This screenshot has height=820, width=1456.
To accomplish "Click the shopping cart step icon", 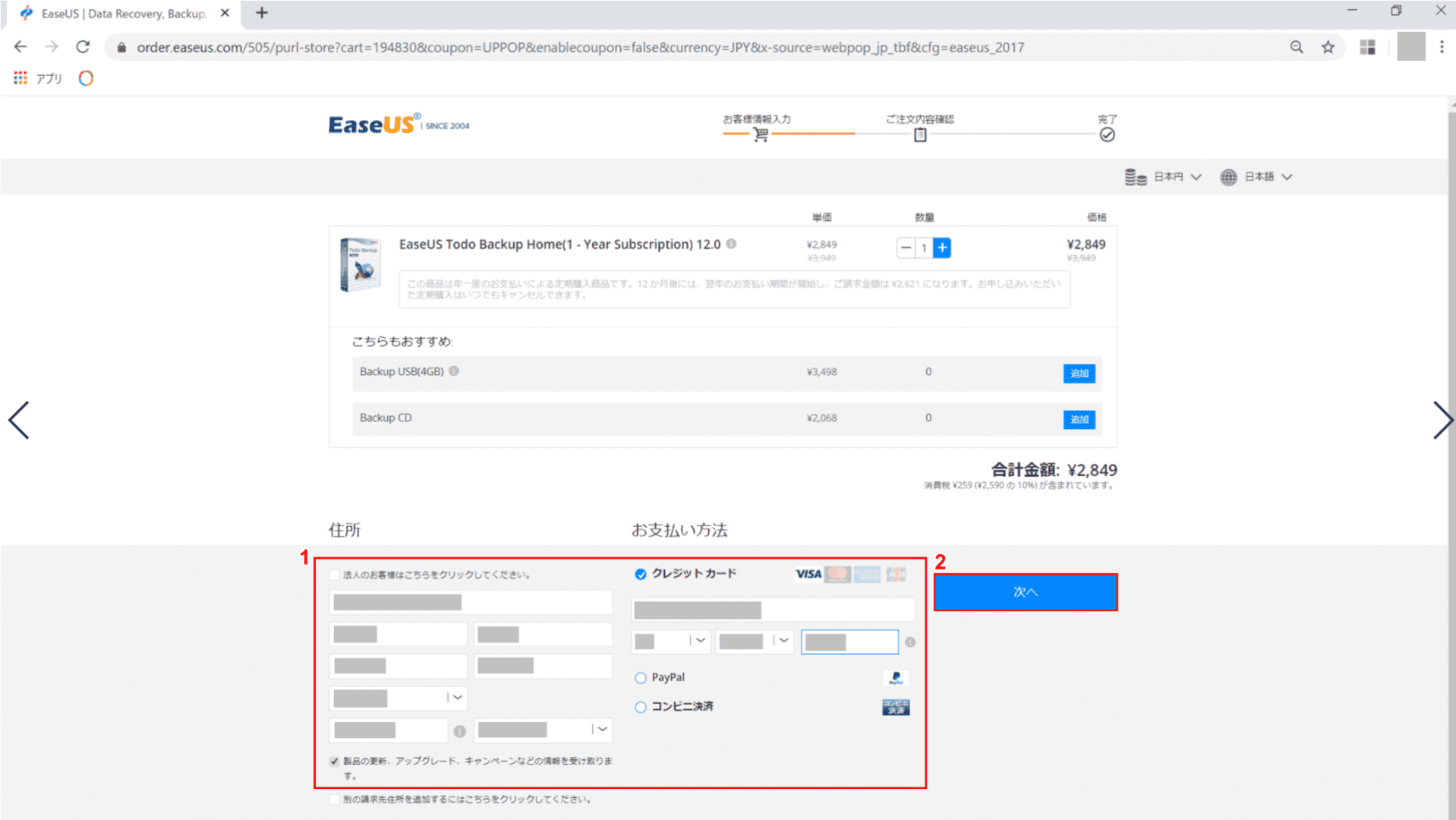I will pos(761,135).
